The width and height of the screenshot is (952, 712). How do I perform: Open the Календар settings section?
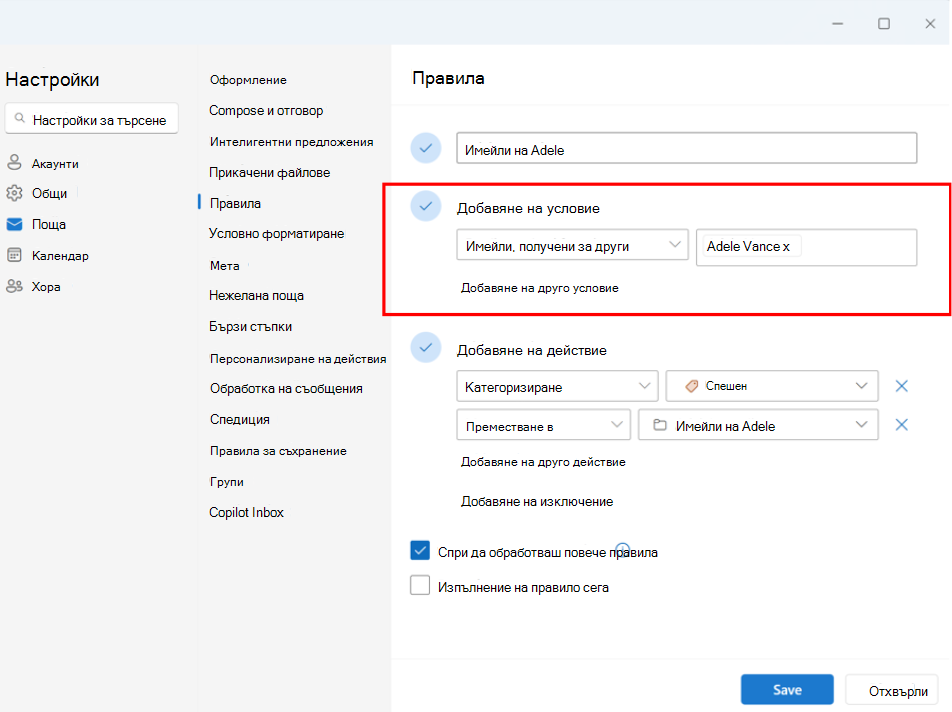click(47, 256)
